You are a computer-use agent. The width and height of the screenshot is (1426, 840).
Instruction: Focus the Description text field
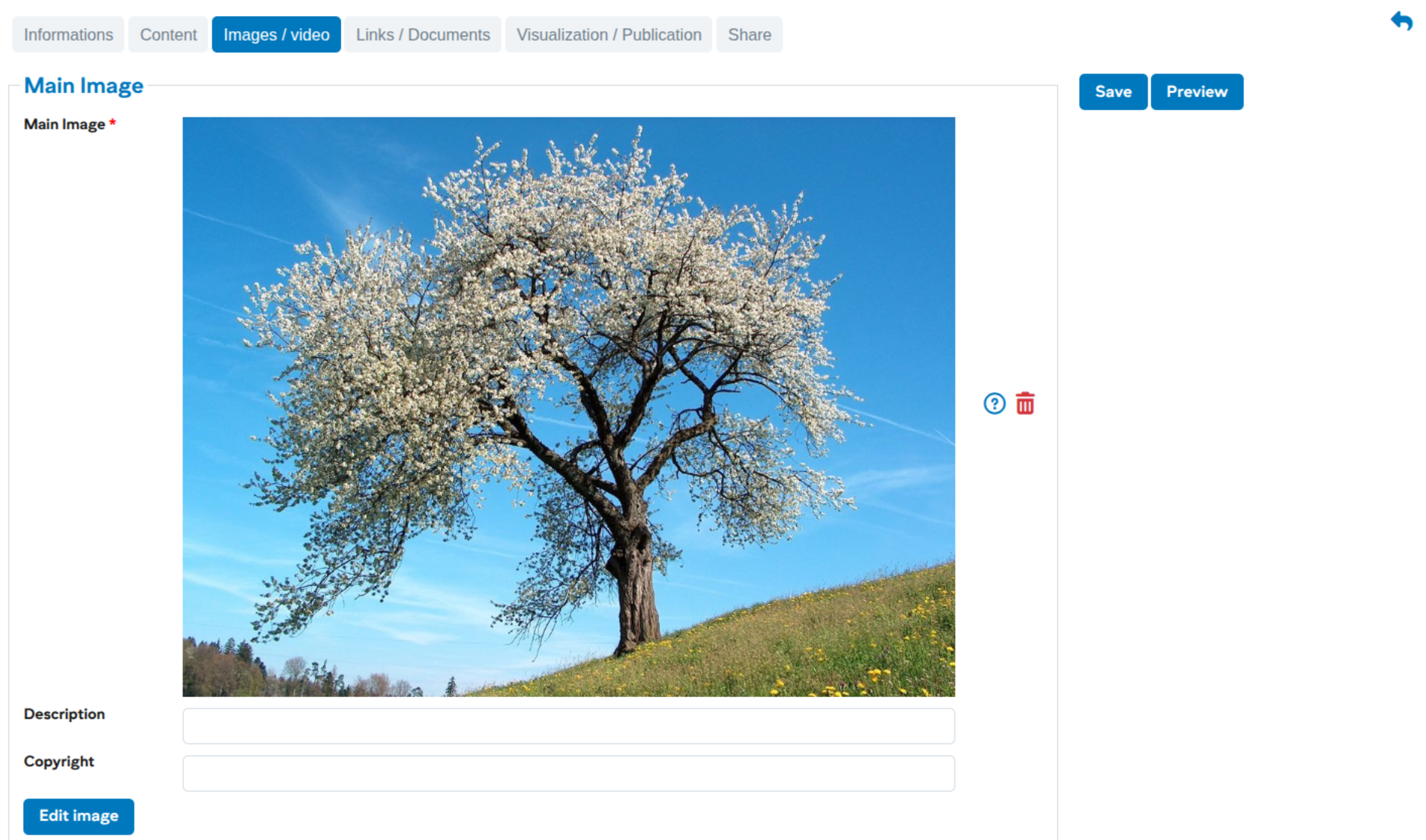(568, 725)
